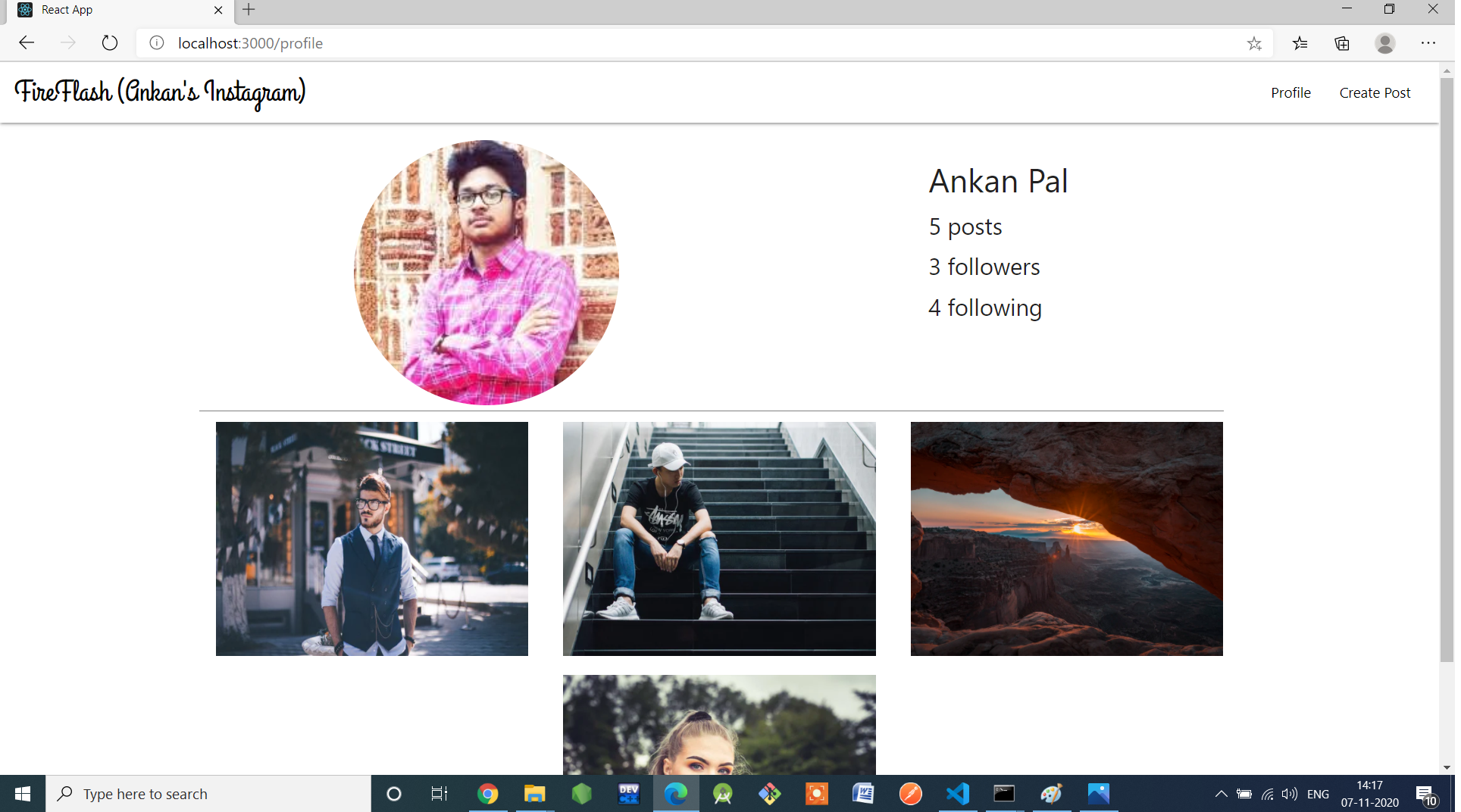The width and height of the screenshot is (1461, 812).
Task: Click the '5 posts' count
Action: [x=965, y=226]
